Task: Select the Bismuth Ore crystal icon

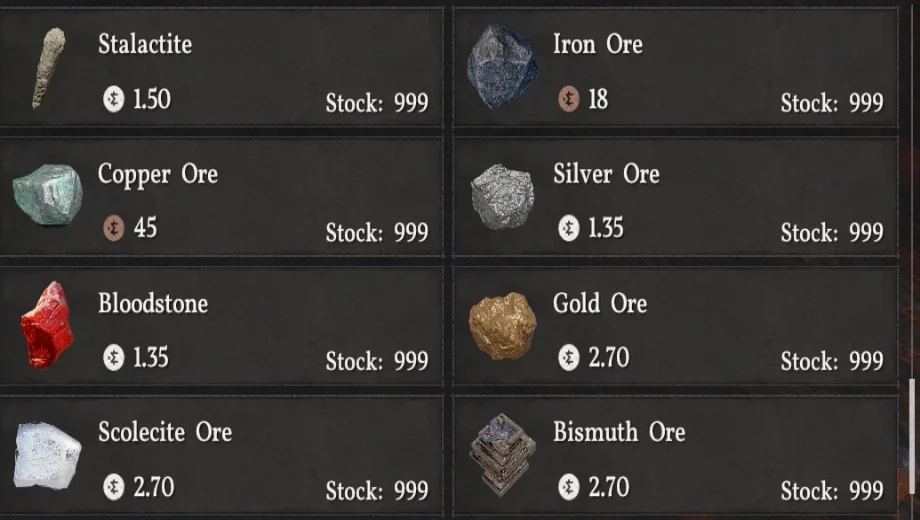Action: pyautogui.click(x=502, y=455)
